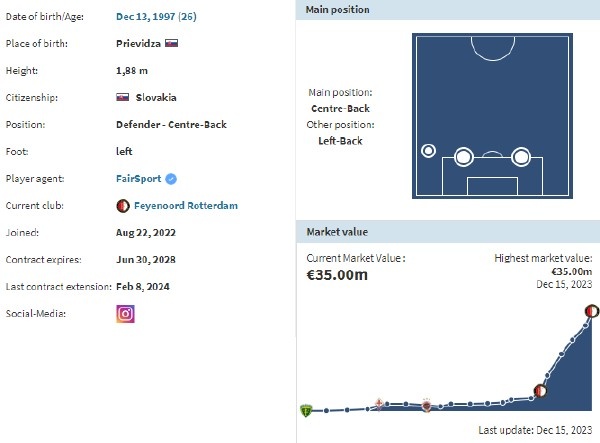
Task: Click the football pitch position diagram
Action: point(492,116)
